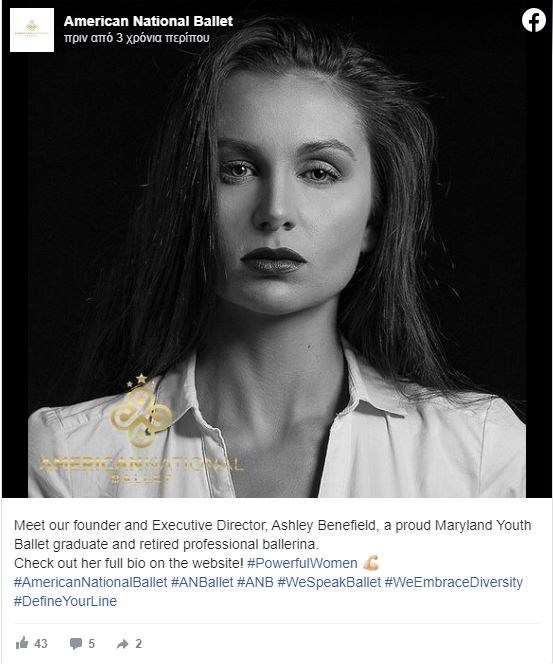The width and height of the screenshot is (553, 664).
Task: View the 2 shares count
Action: click(138, 644)
